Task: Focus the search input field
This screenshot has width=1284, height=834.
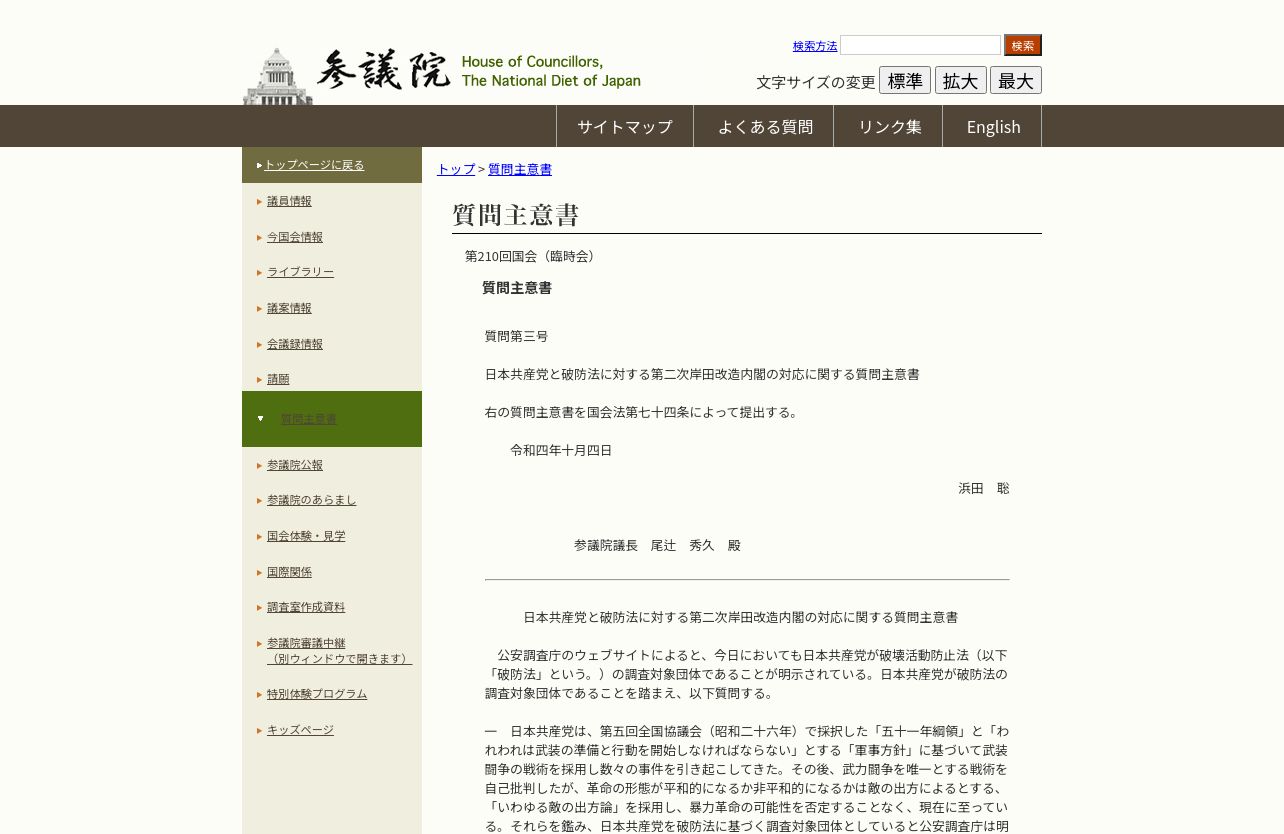Action: [x=920, y=45]
